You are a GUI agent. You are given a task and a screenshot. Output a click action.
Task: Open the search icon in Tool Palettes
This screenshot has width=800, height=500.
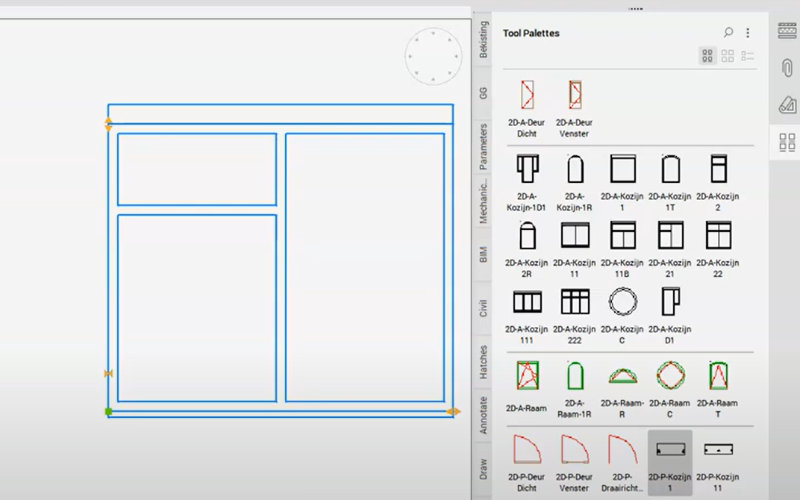[728, 33]
